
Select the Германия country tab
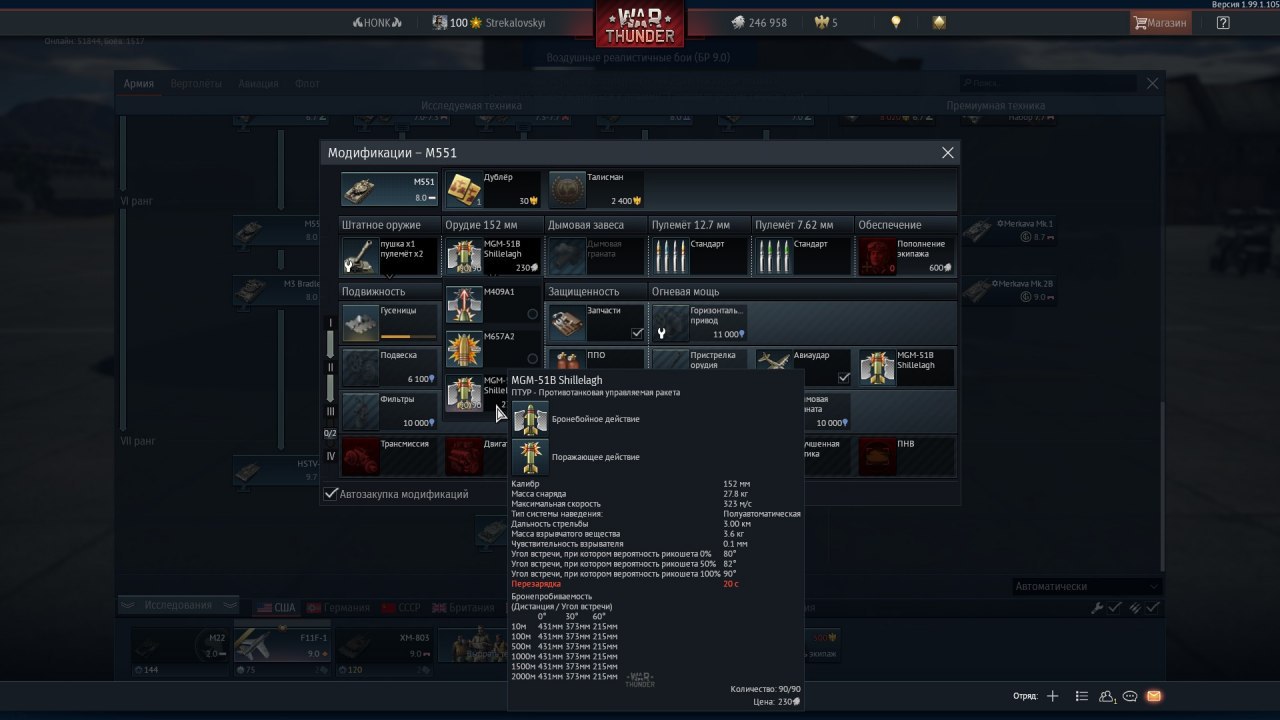click(x=338, y=608)
